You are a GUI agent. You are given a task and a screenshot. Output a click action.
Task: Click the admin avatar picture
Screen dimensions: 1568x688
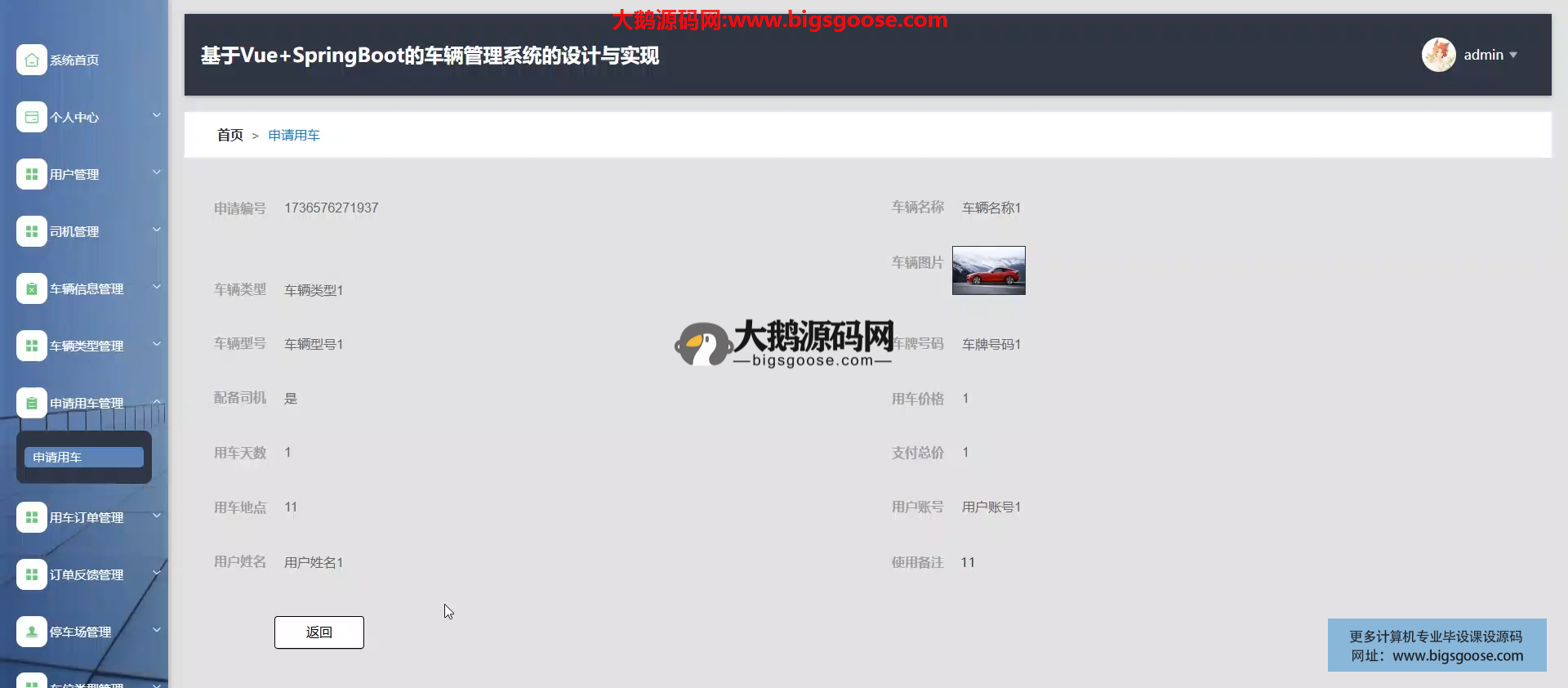coord(1438,55)
